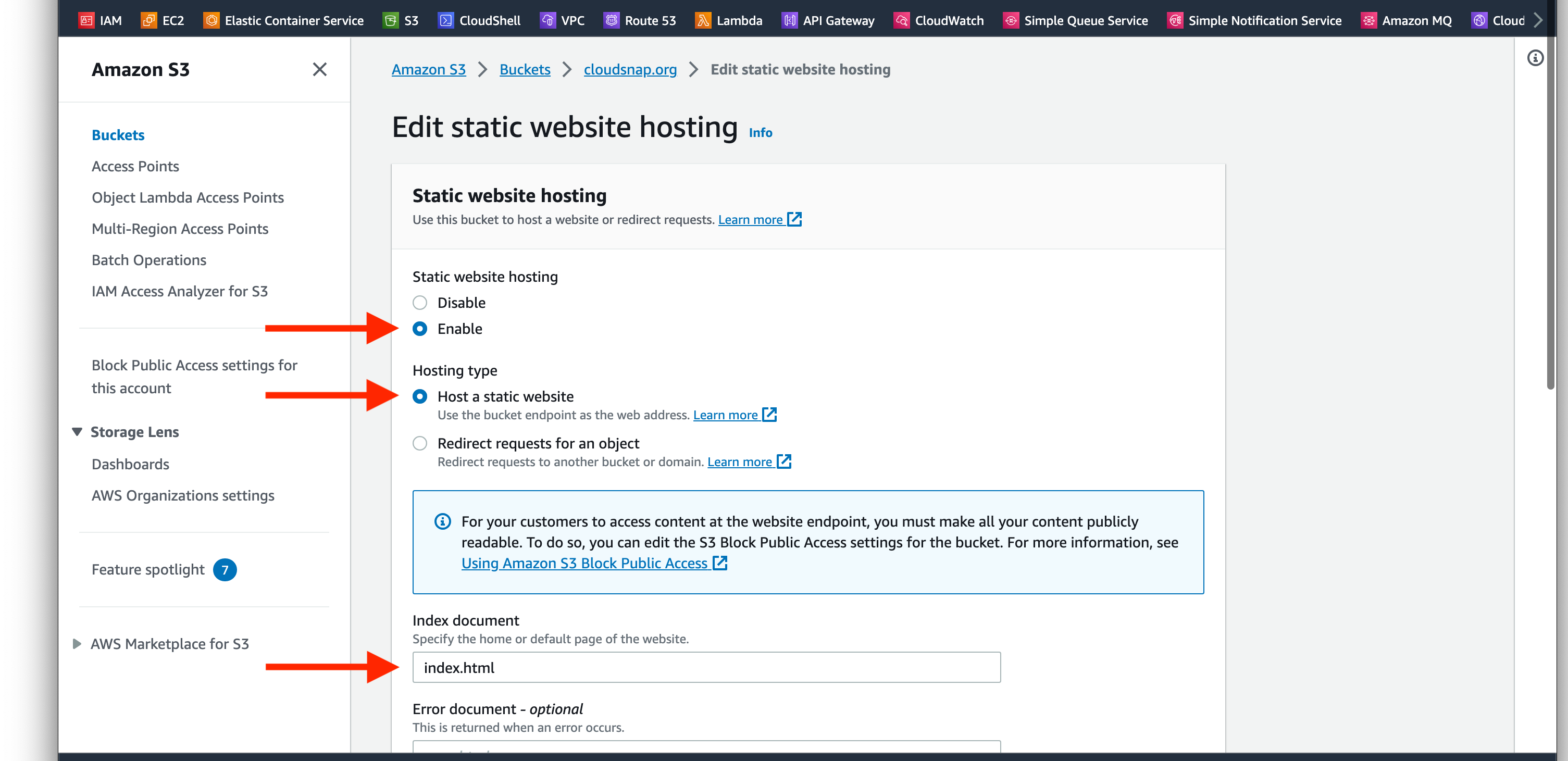Open Access Points in the sidebar
The height and width of the screenshot is (761, 1568).
tap(135, 166)
